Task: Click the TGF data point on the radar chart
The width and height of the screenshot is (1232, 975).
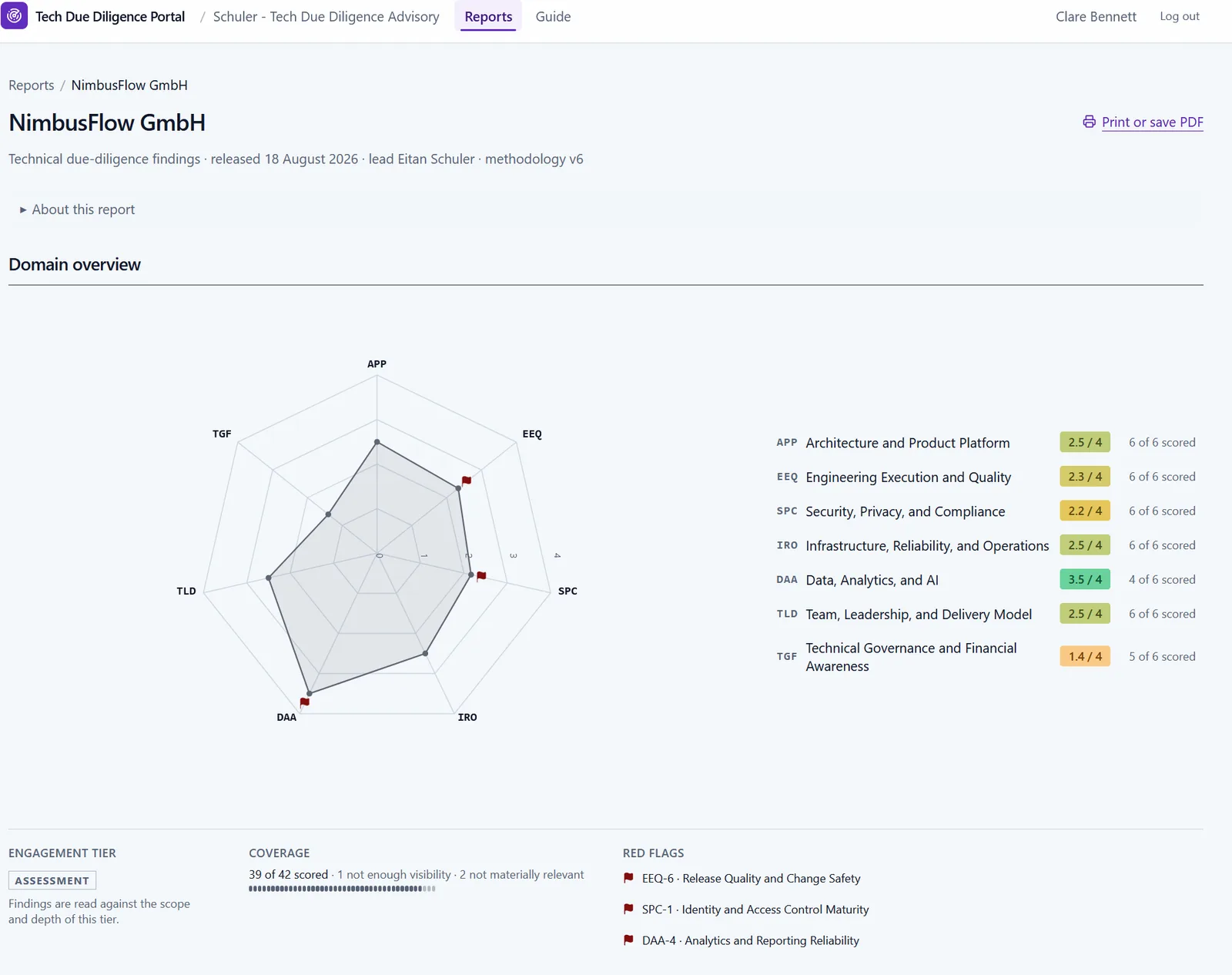Action: 329,514
